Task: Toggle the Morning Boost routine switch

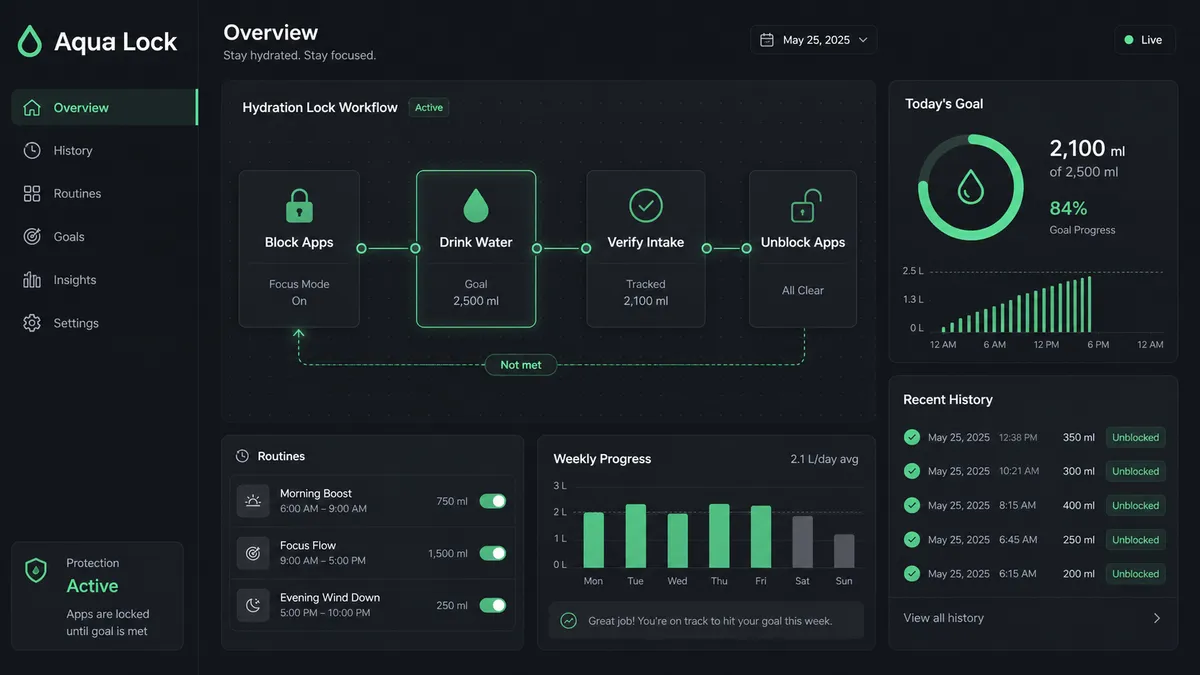Action: (493, 501)
